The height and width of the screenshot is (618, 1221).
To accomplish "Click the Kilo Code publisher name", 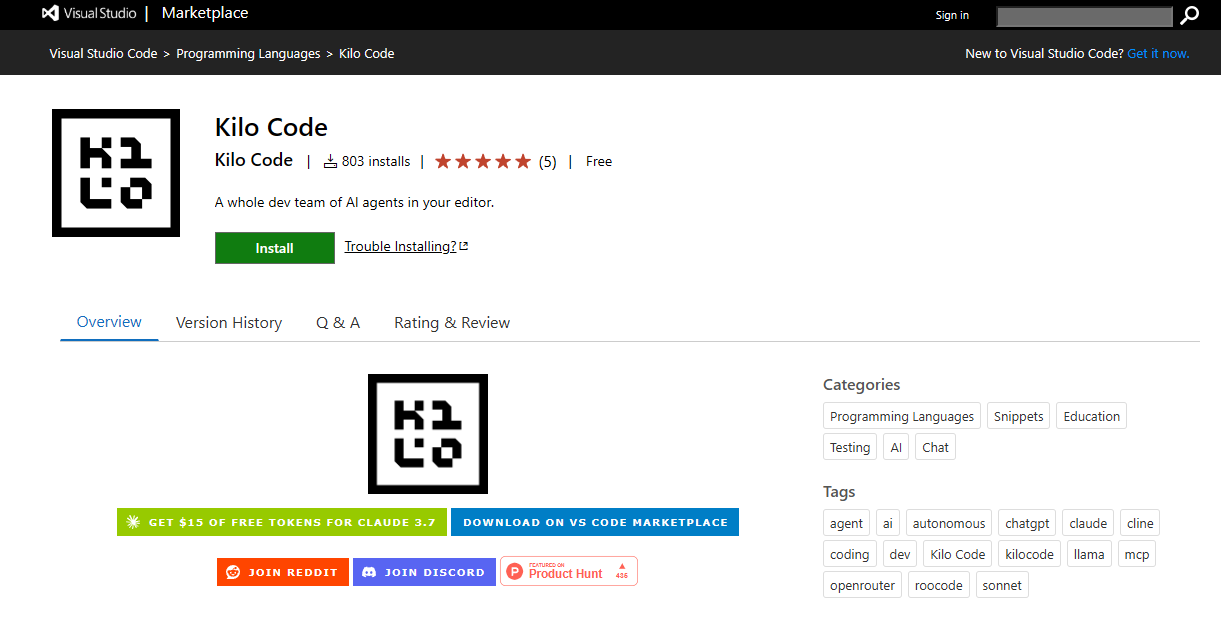I will tap(254, 160).
